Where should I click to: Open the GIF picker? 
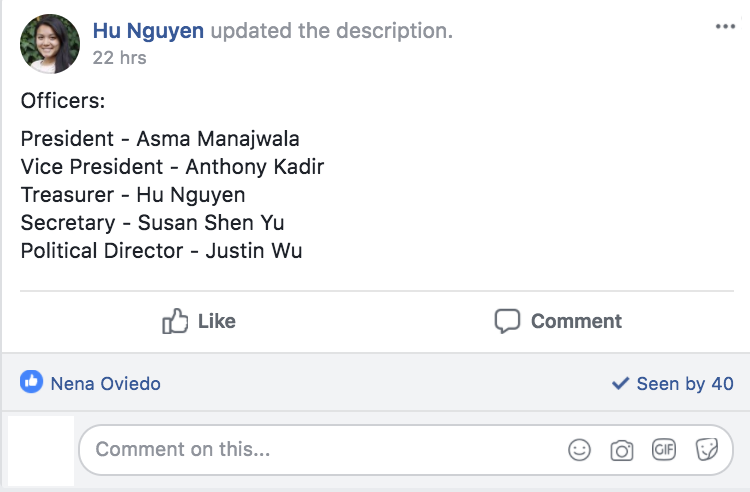point(664,449)
